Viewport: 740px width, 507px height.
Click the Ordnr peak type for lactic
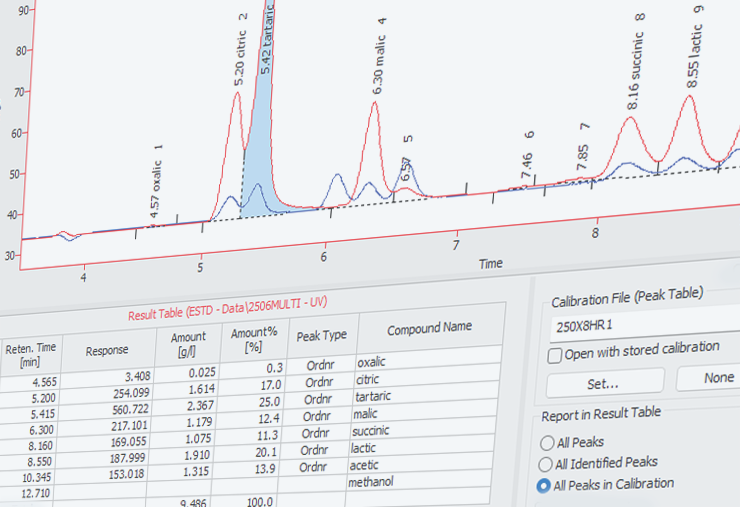(314, 450)
